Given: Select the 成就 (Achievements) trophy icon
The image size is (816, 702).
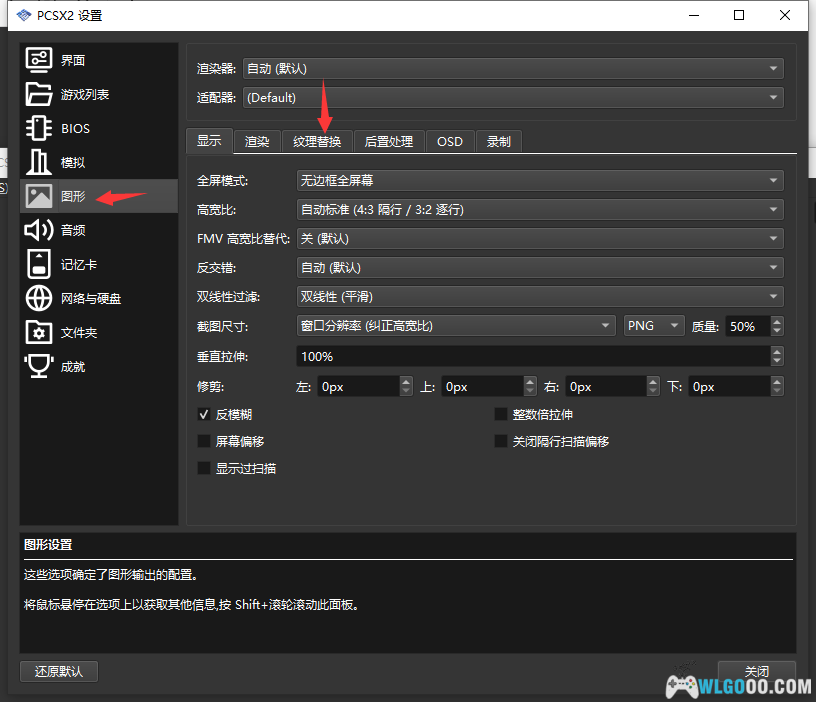Looking at the screenshot, I should click(x=39, y=366).
